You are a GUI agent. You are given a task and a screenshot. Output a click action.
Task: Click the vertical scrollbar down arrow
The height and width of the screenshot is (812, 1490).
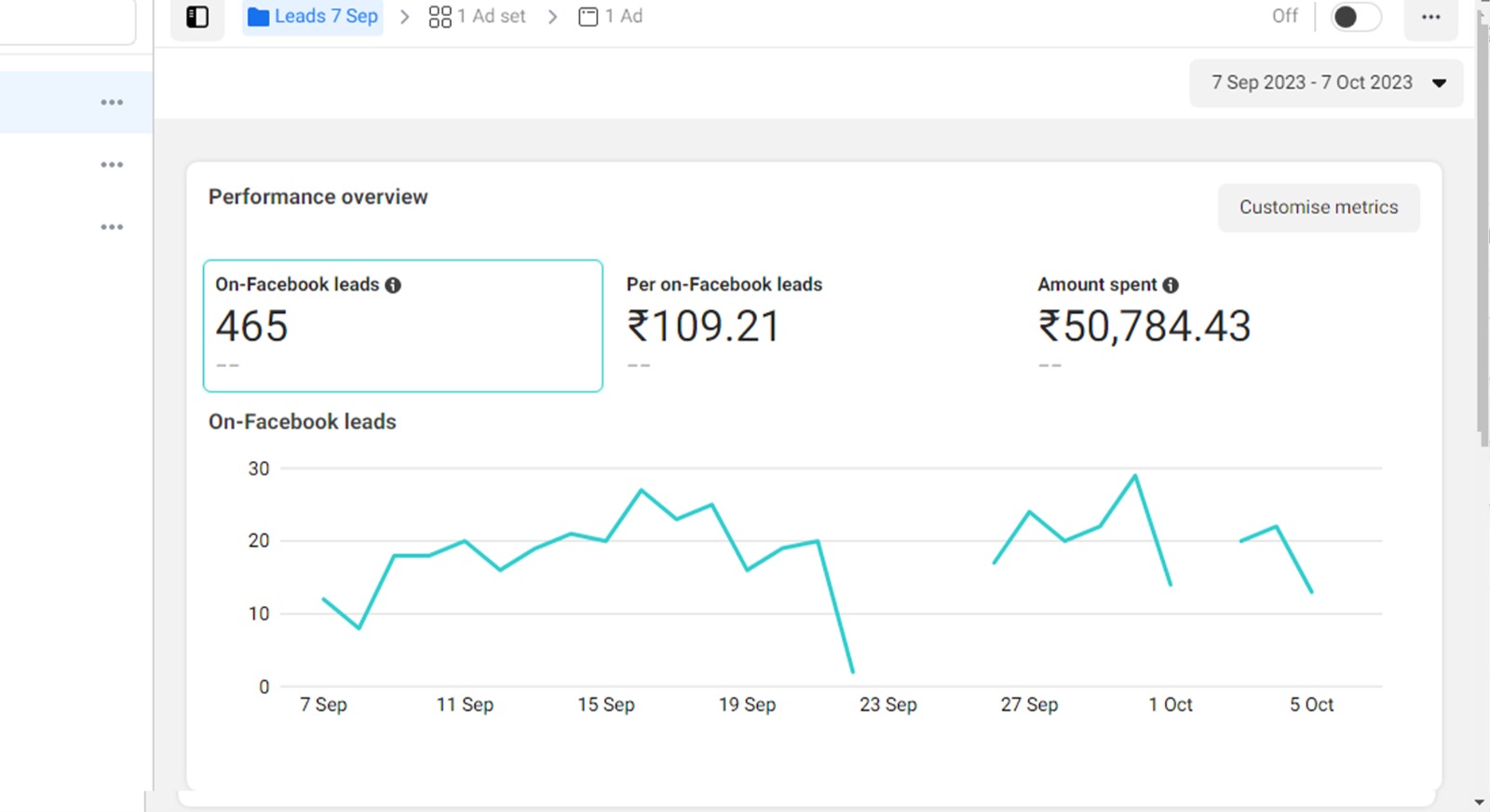coord(1480,802)
